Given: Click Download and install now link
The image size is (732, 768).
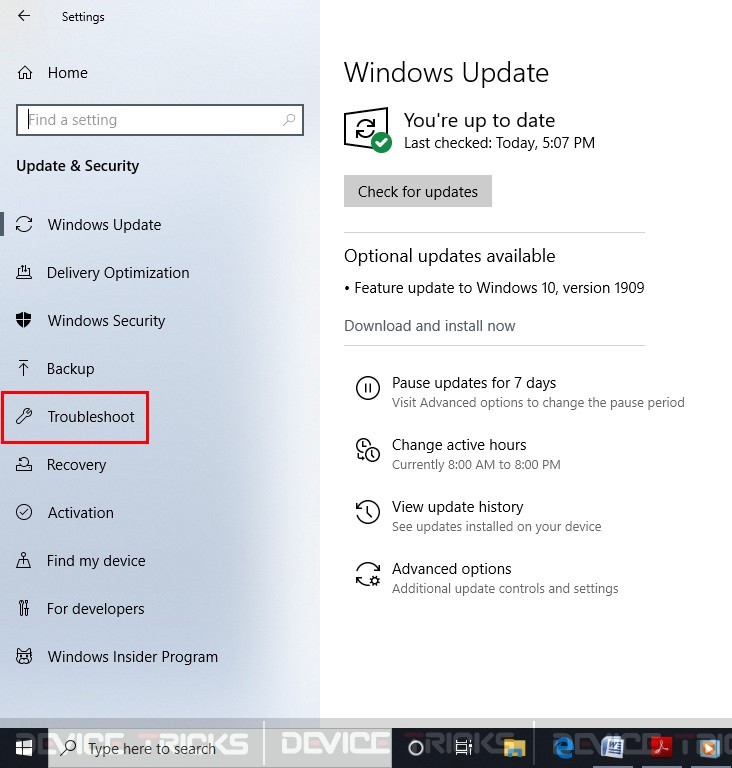Looking at the screenshot, I should [430, 326].
